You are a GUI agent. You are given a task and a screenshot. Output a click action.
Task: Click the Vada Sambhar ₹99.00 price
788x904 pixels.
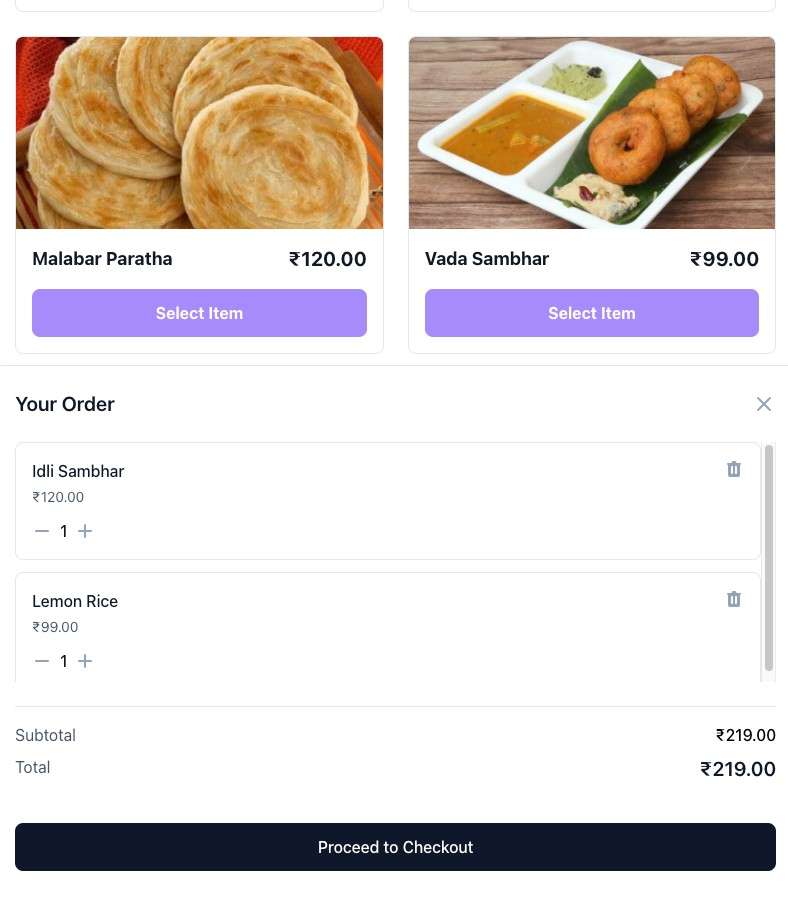point(724,259)
